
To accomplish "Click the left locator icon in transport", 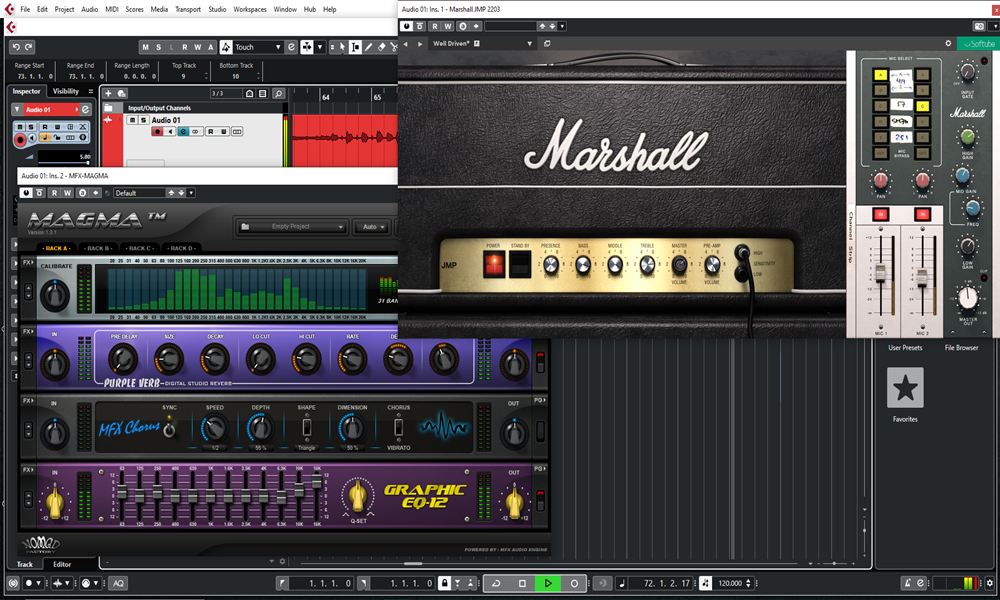I will coord(283,583).
